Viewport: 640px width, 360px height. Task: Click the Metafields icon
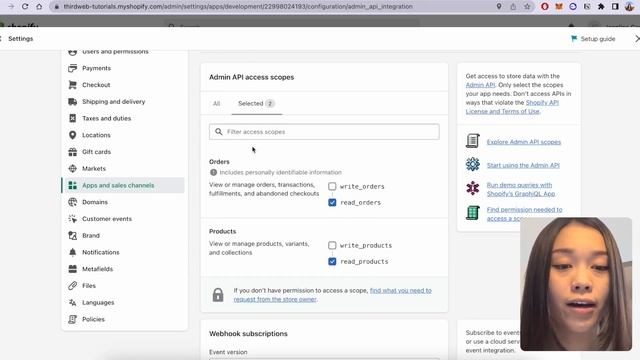pyautogui.click(x=73, y=269)
